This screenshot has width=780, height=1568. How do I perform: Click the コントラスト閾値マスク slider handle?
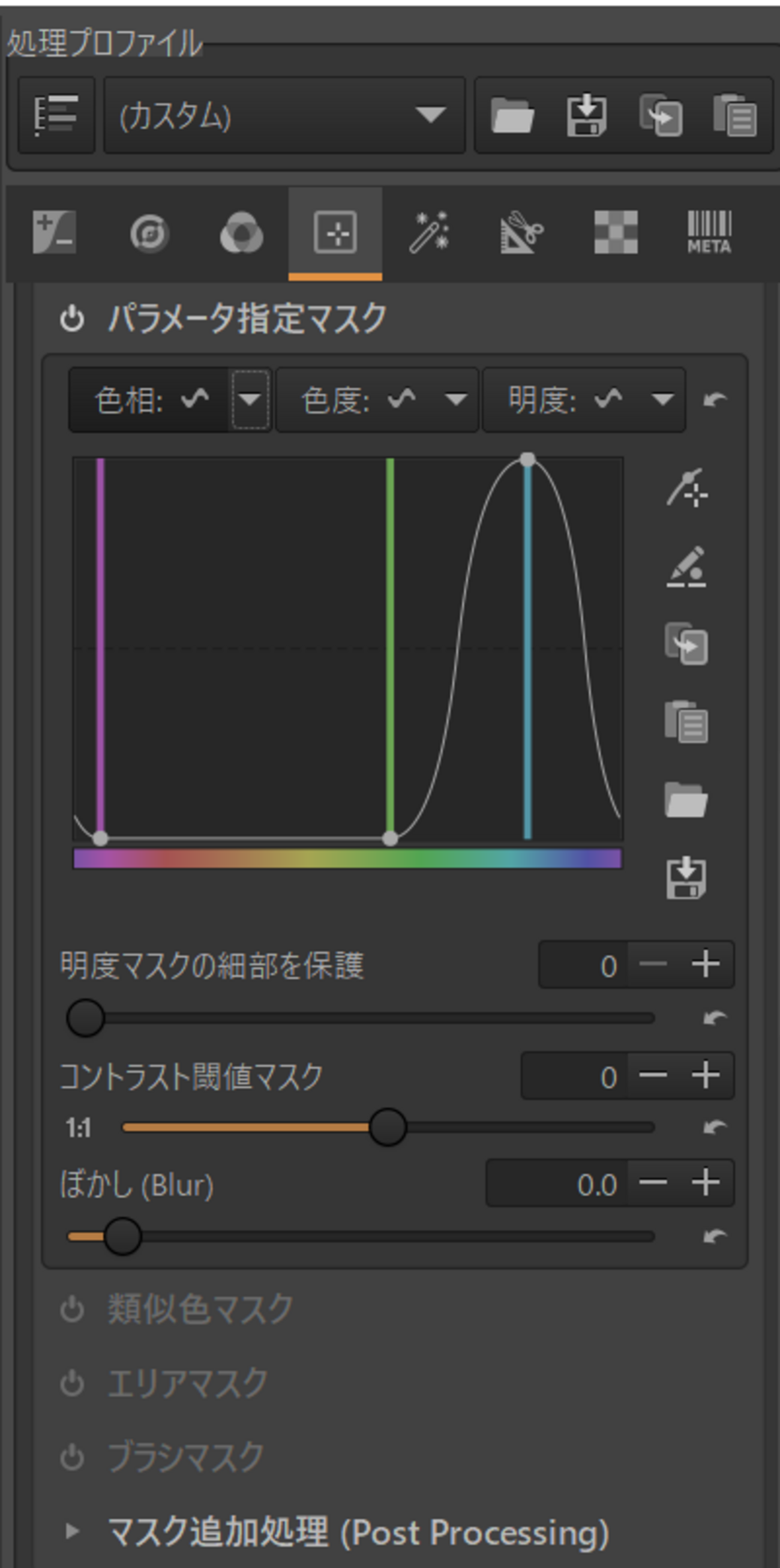coord(388,1128)
